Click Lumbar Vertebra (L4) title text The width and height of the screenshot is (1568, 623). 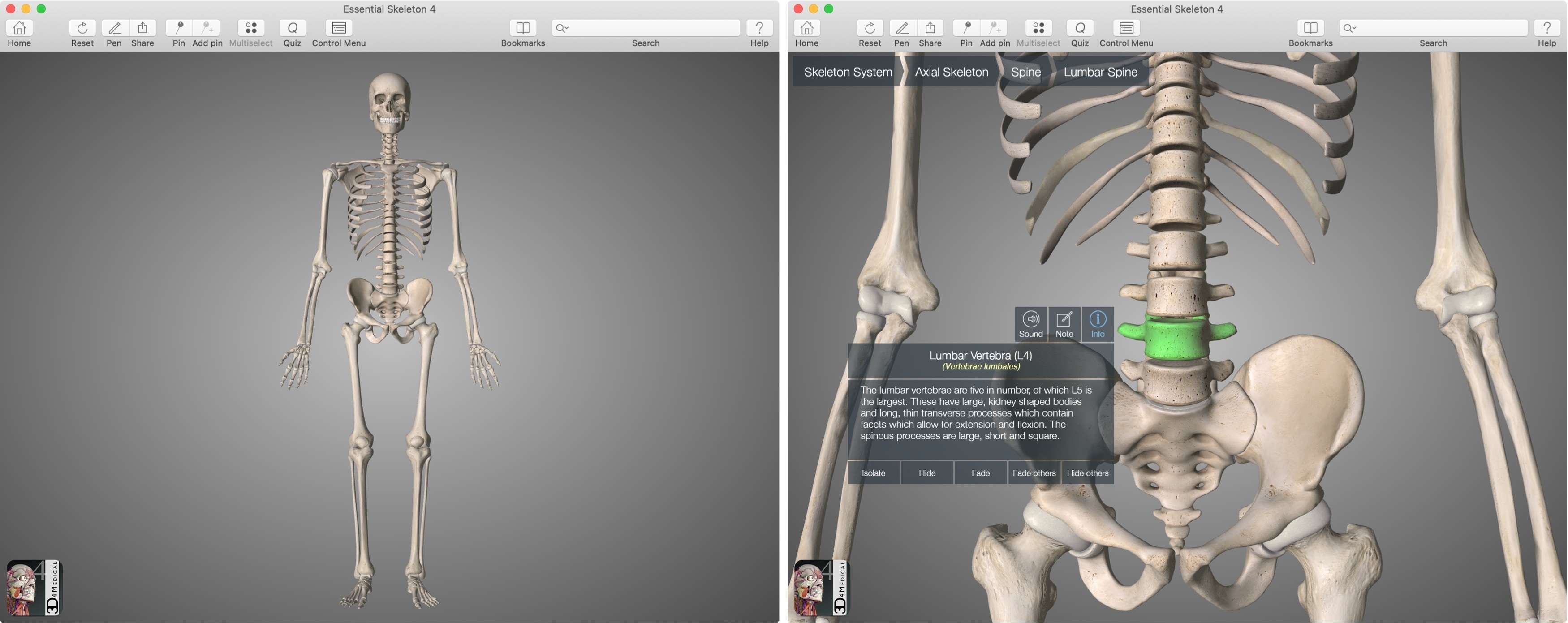[x=981, y=355]
